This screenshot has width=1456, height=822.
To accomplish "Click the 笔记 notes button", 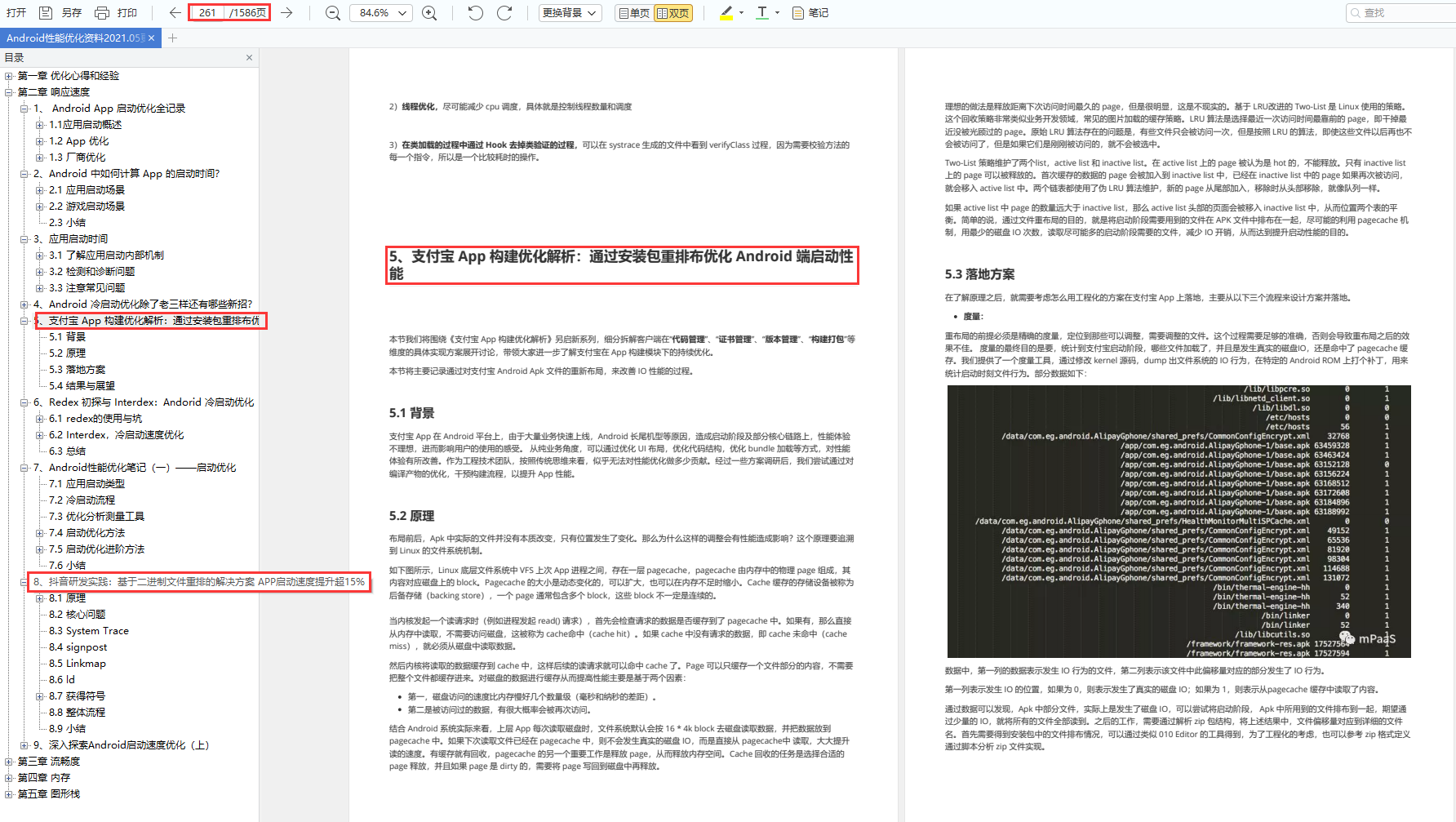I will click(x=810, y=13).
